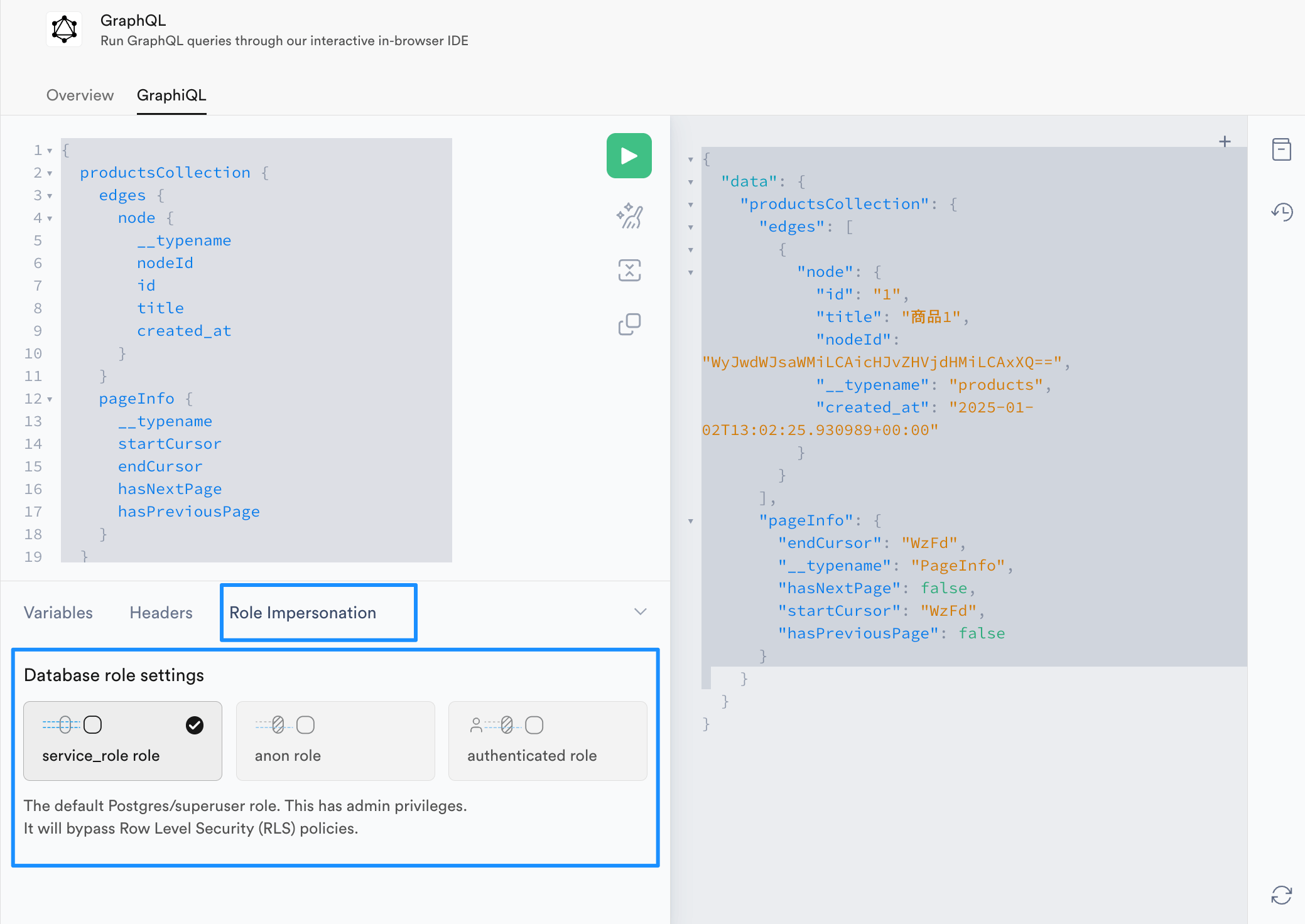Open the Variables tab

click(x=58, y=613)
